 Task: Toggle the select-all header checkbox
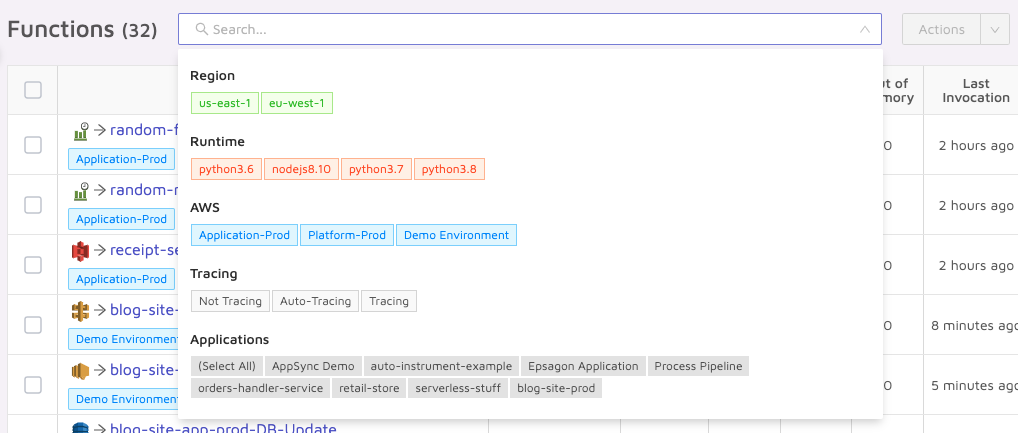coord(33,90)
